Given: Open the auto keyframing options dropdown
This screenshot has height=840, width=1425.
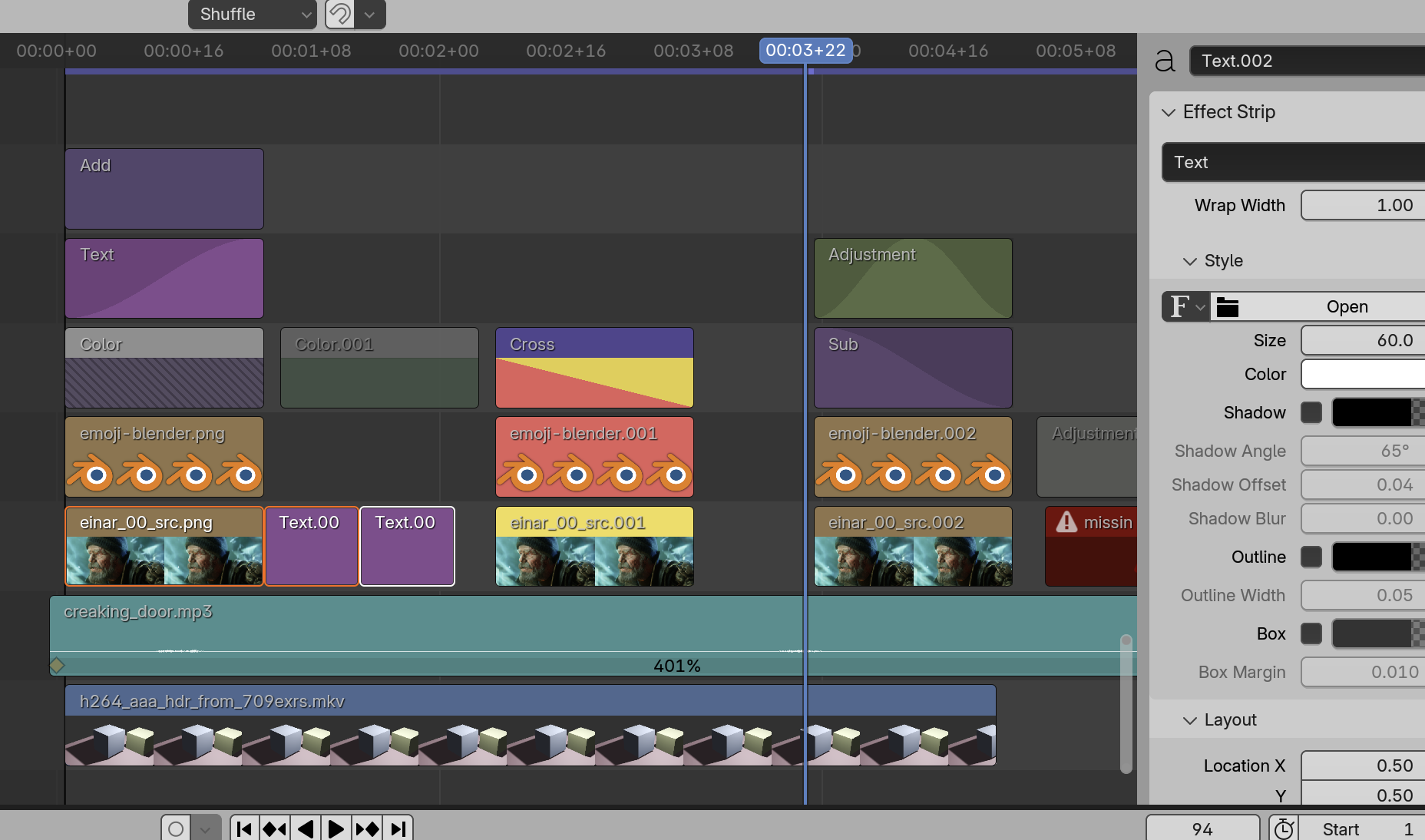Looking at the screenshot, I should pos(205,828).
